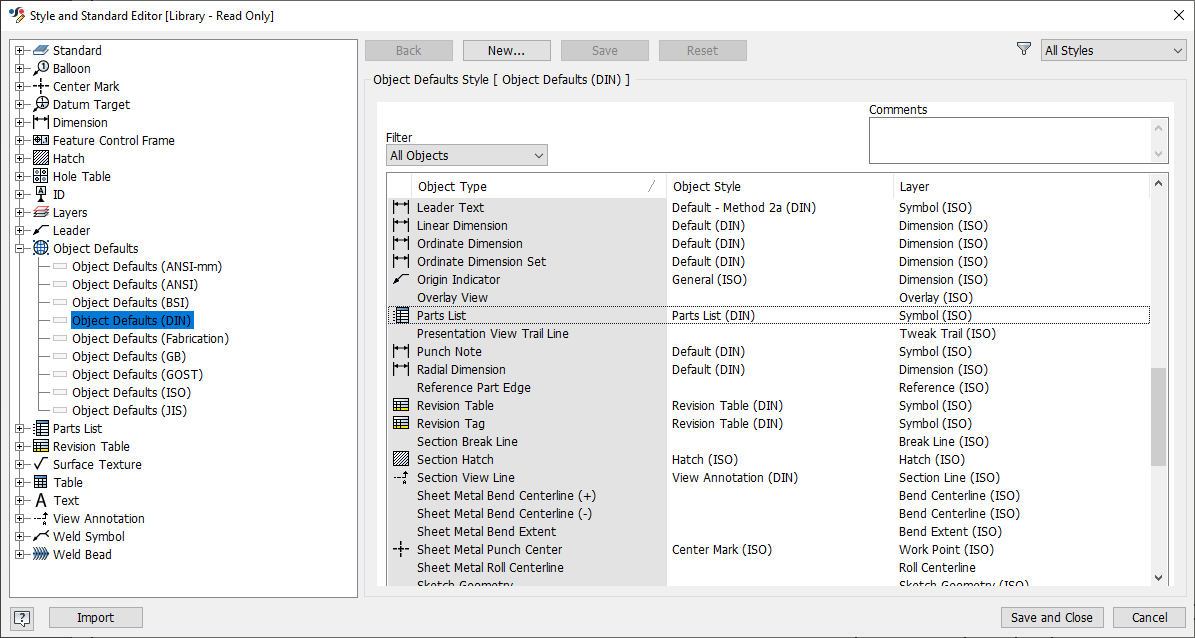The height and width of the screenshot is (638, 1195).
Task: Click the Origin Indicator row icon
Action: point(401,280)
